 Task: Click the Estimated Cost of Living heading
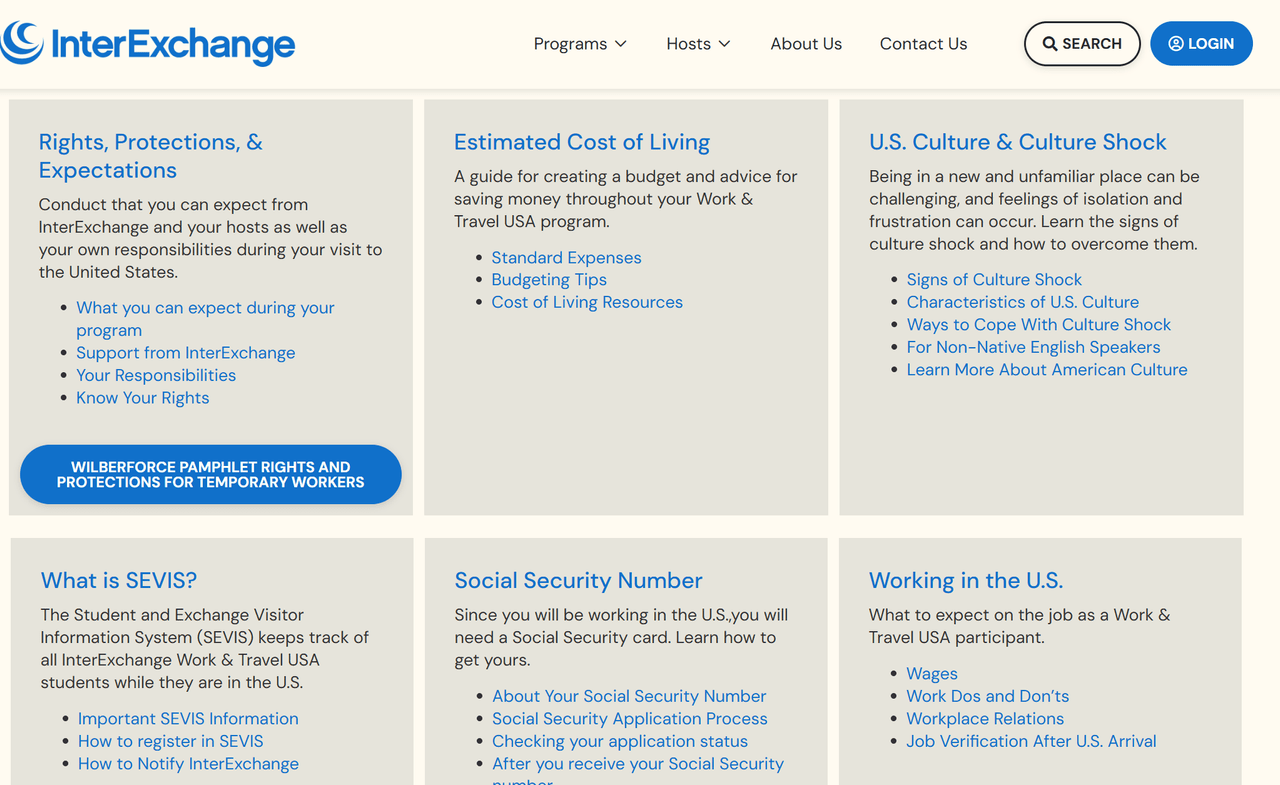coord(582,142)
